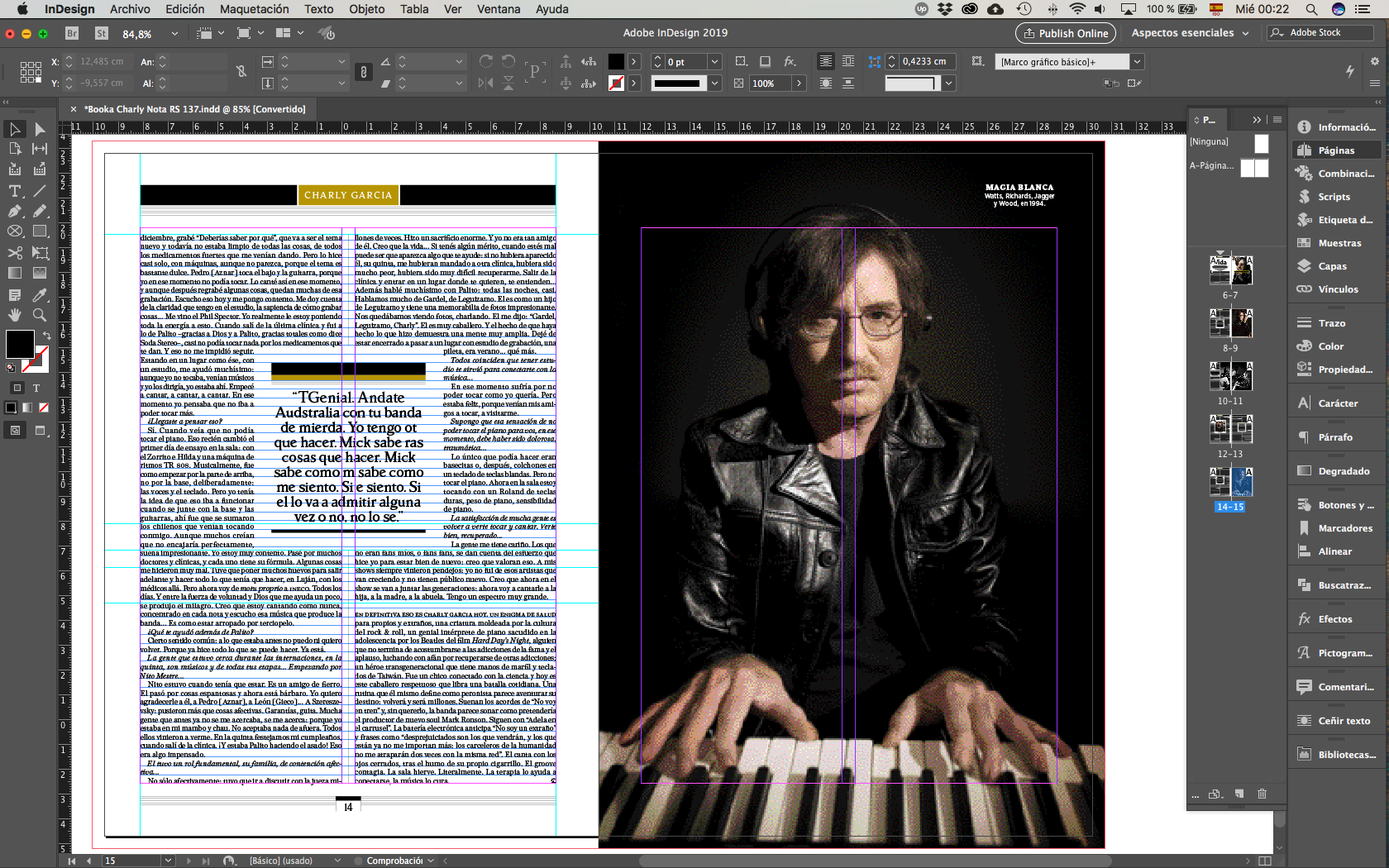Open the view options dropdown
The height and width of the screenshot is (868, 1389).
pyautogui.click(x=221, y=33)
